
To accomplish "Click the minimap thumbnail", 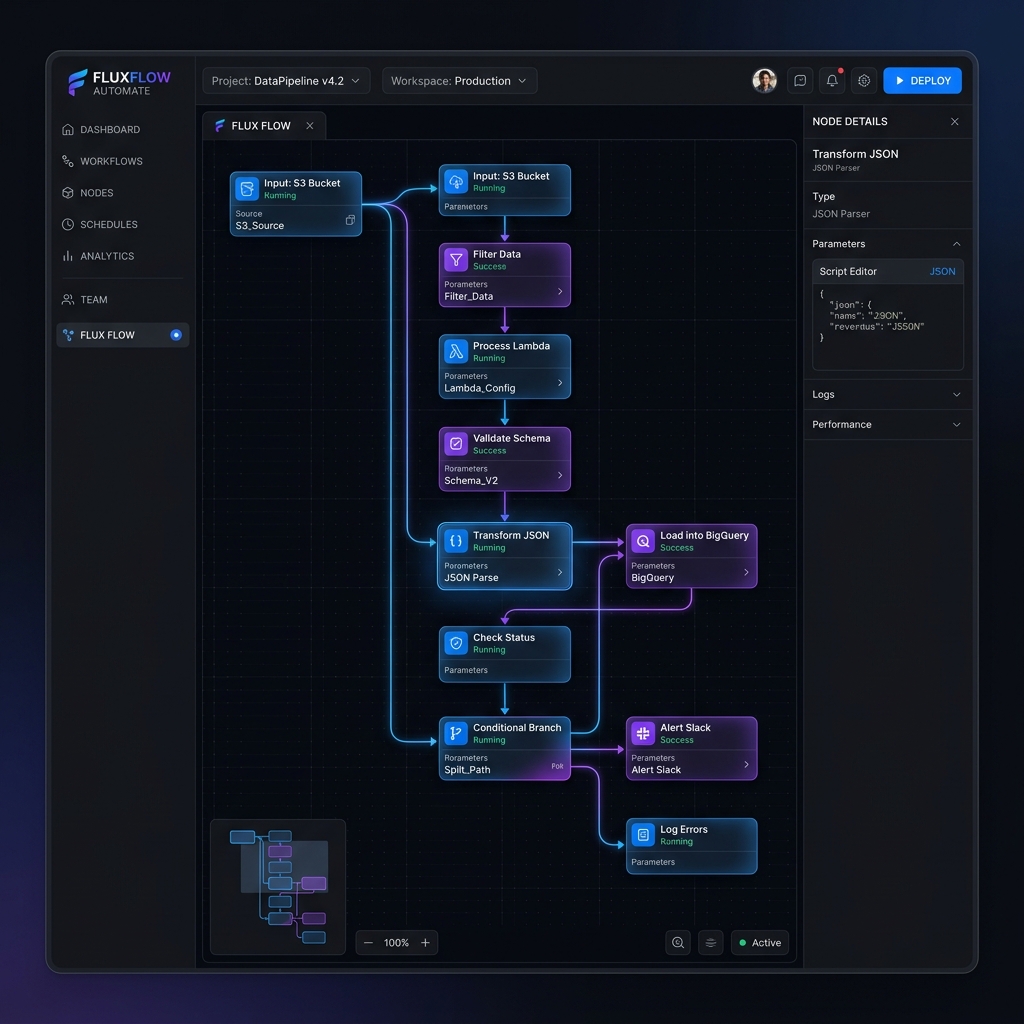I will (278, 887).
